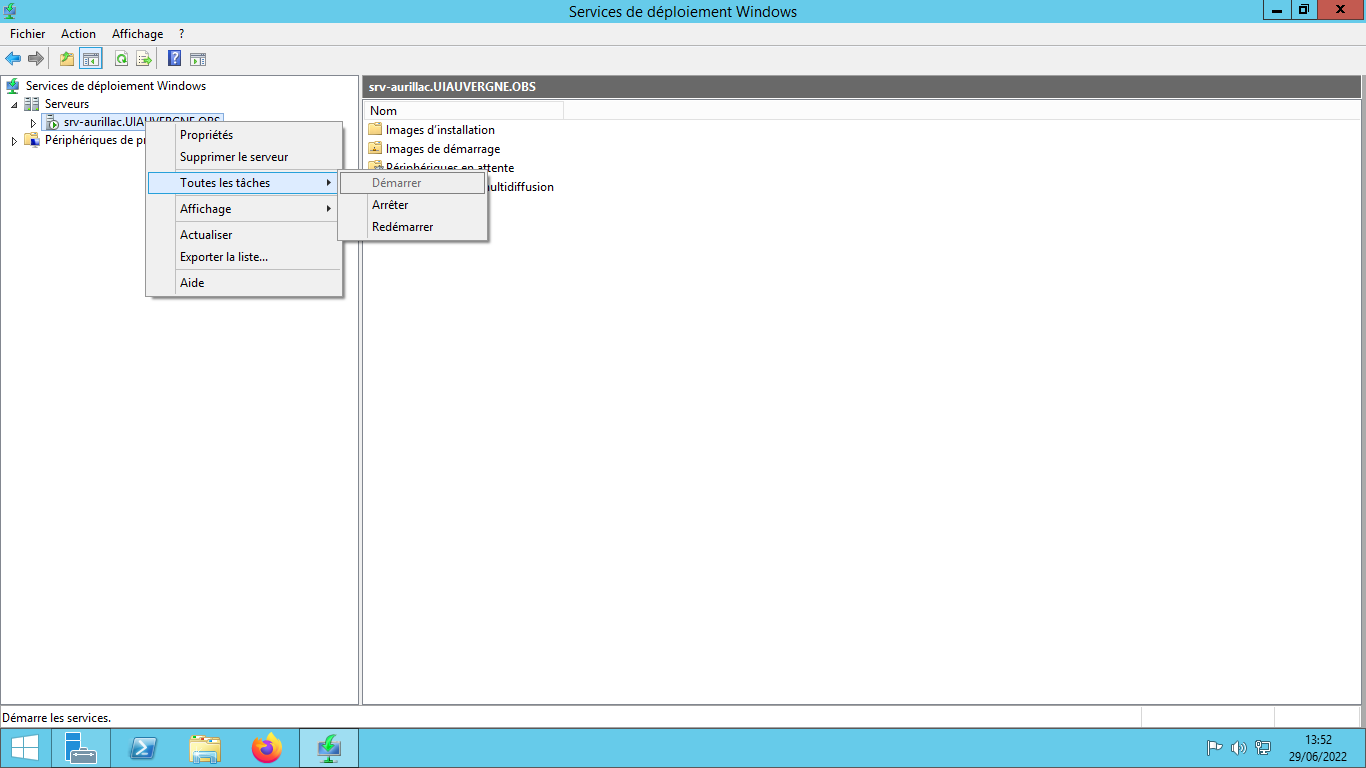Click the status bar text Démarre les services.
This screenshot has width=1366, height=768.
point(57,718)
